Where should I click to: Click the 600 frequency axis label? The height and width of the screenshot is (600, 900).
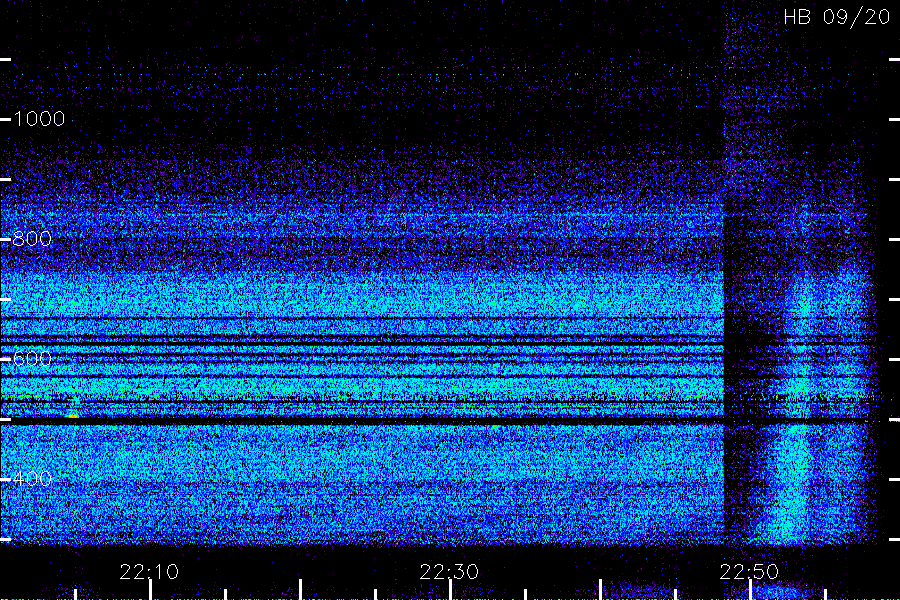32,359
